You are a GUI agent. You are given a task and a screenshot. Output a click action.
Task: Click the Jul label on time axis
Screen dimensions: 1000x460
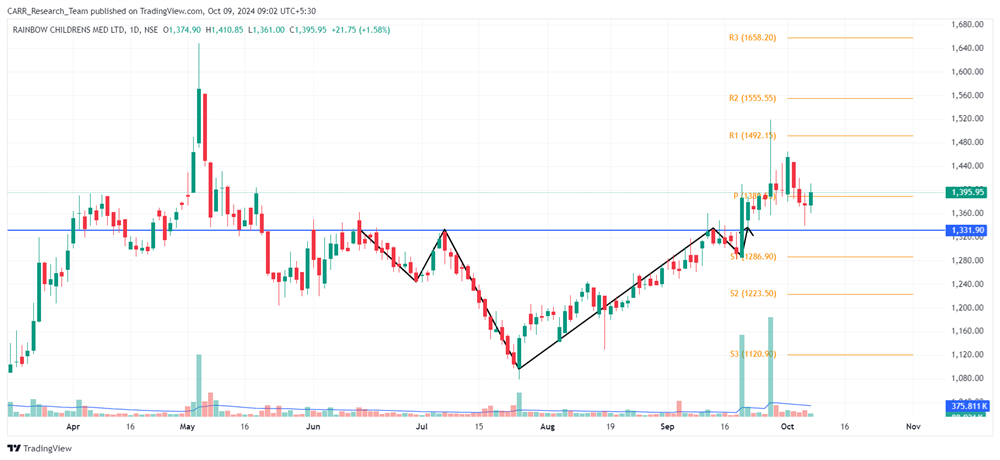[421, 426]
